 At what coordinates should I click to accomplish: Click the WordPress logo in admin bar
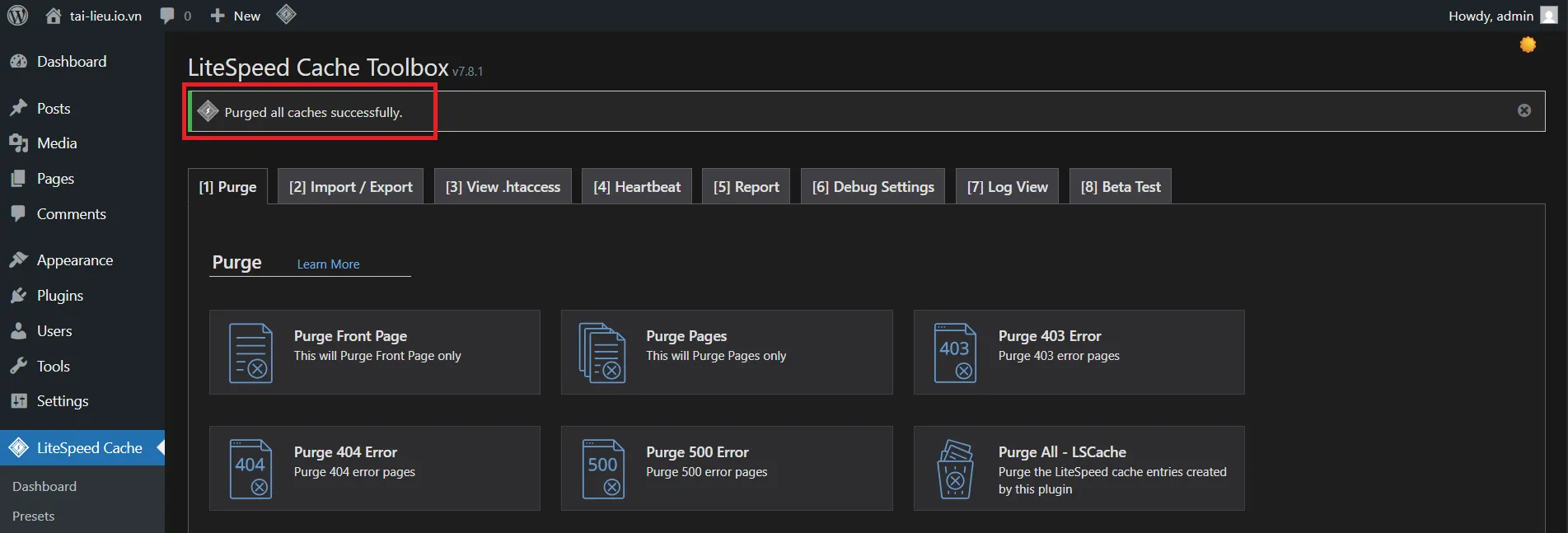click(17, 16)
